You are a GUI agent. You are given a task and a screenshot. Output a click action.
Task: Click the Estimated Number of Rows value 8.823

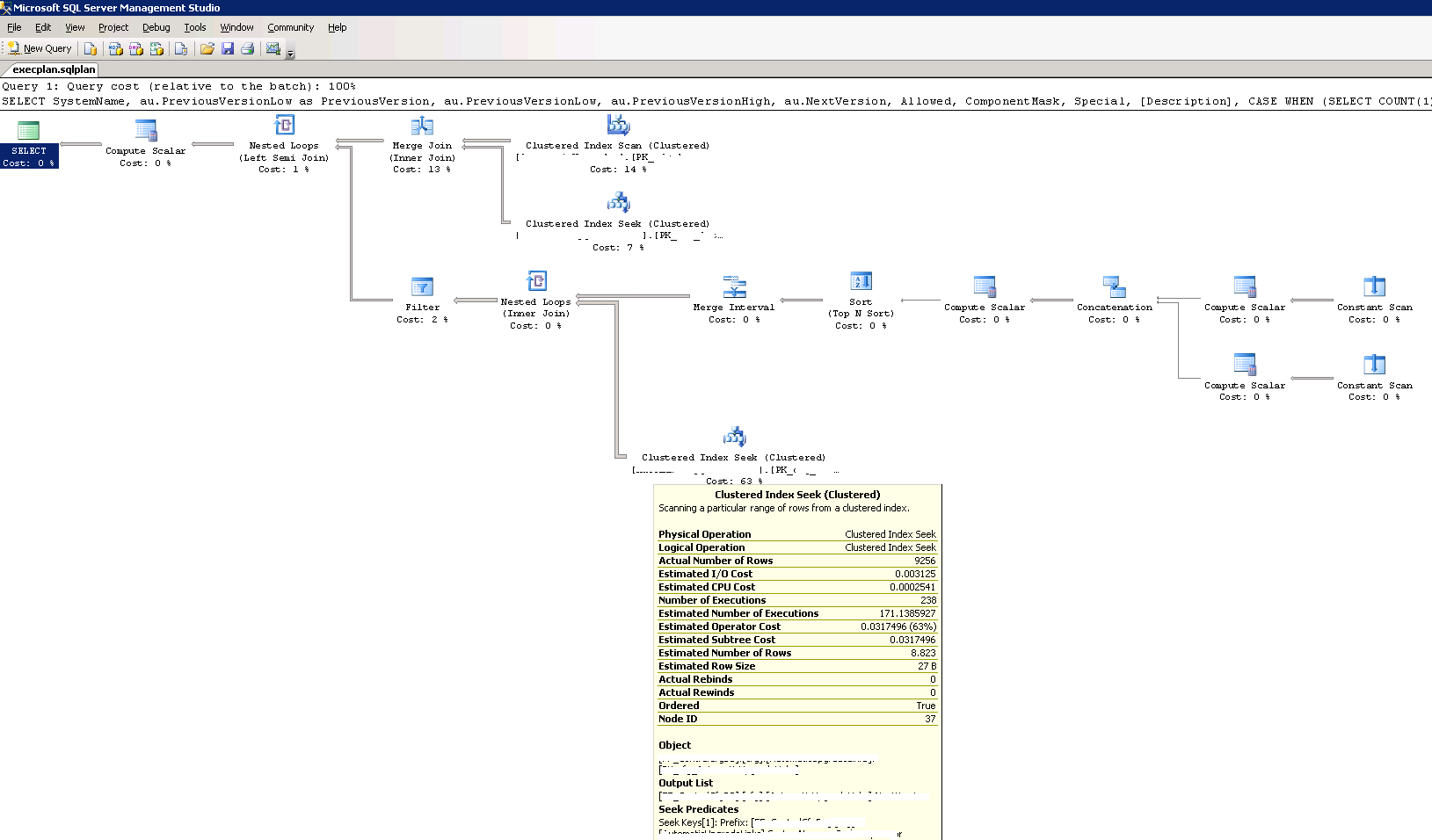pos(923,653)
